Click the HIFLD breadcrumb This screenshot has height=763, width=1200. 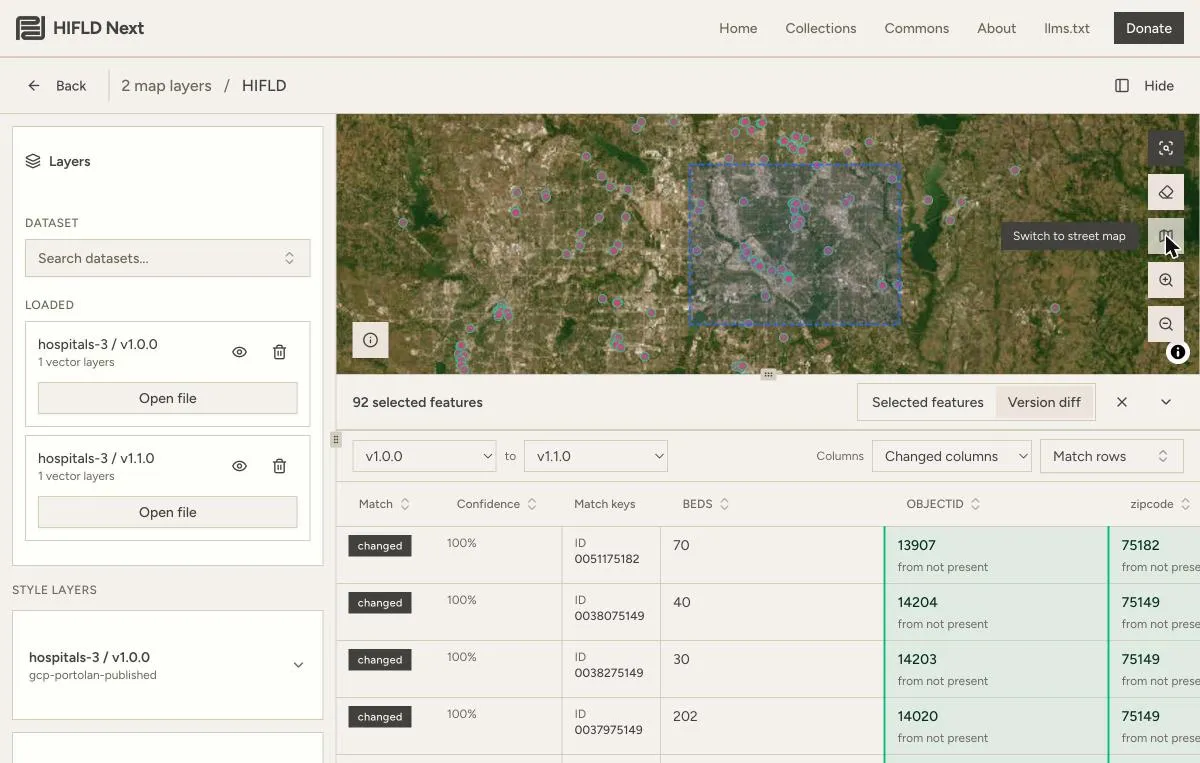[264, 86]
